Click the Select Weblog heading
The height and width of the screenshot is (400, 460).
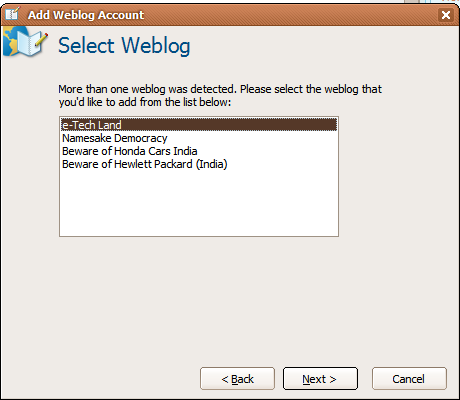[x=124, y=45]
